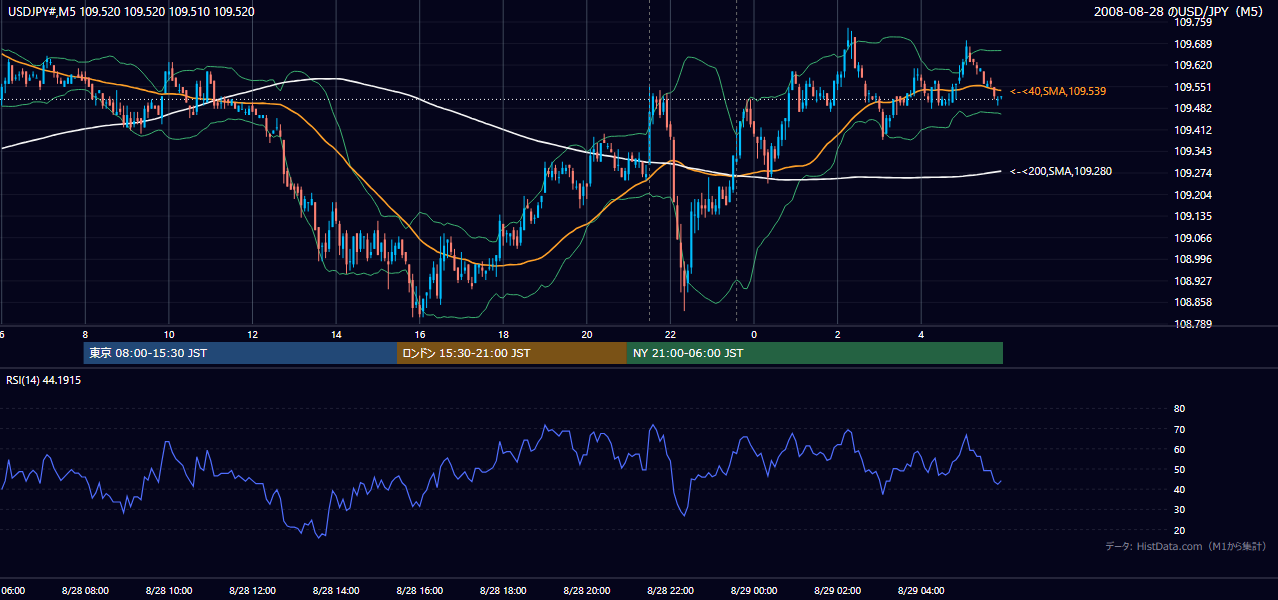Click price axis value 108.996
This screenshot has width=1278, height=600.
[1192, 259]
